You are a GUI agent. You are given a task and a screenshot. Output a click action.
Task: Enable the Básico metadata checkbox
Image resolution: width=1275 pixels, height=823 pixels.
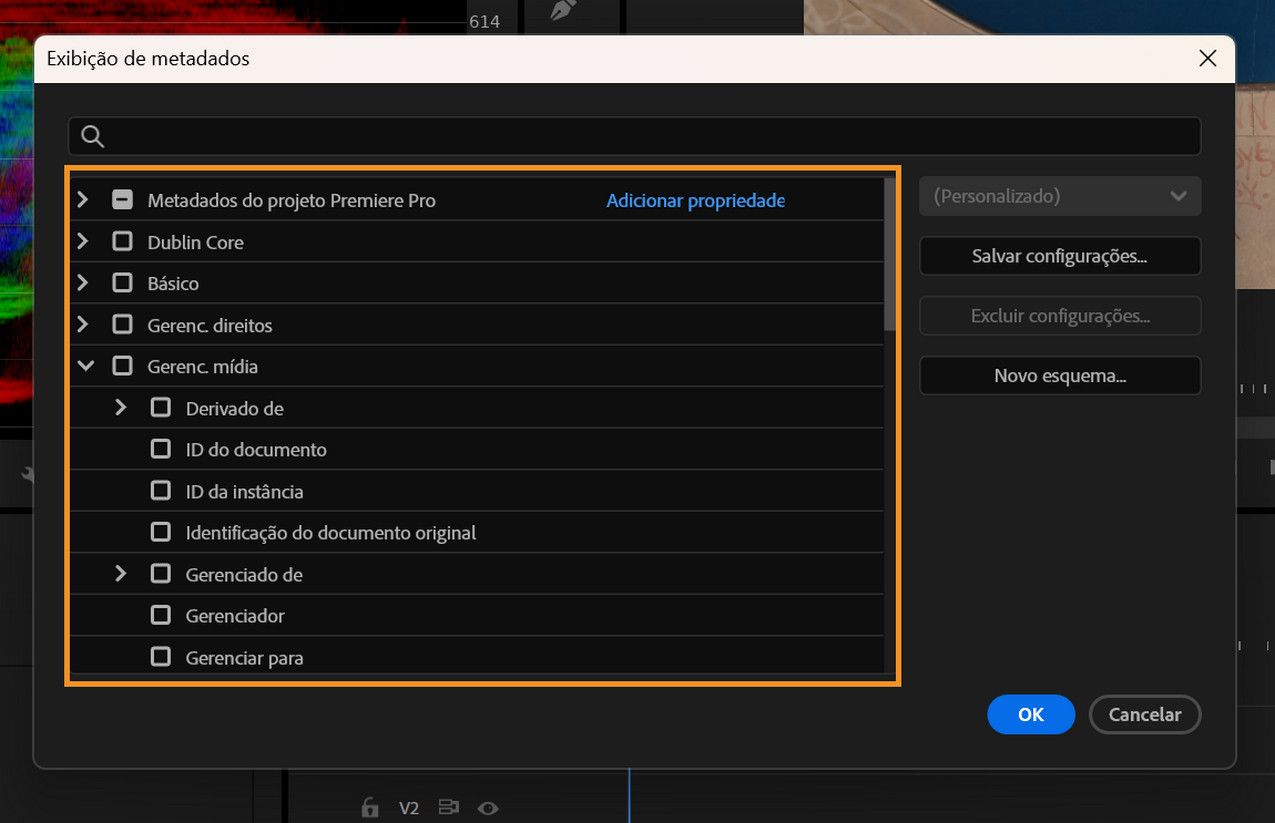point(122,282)
